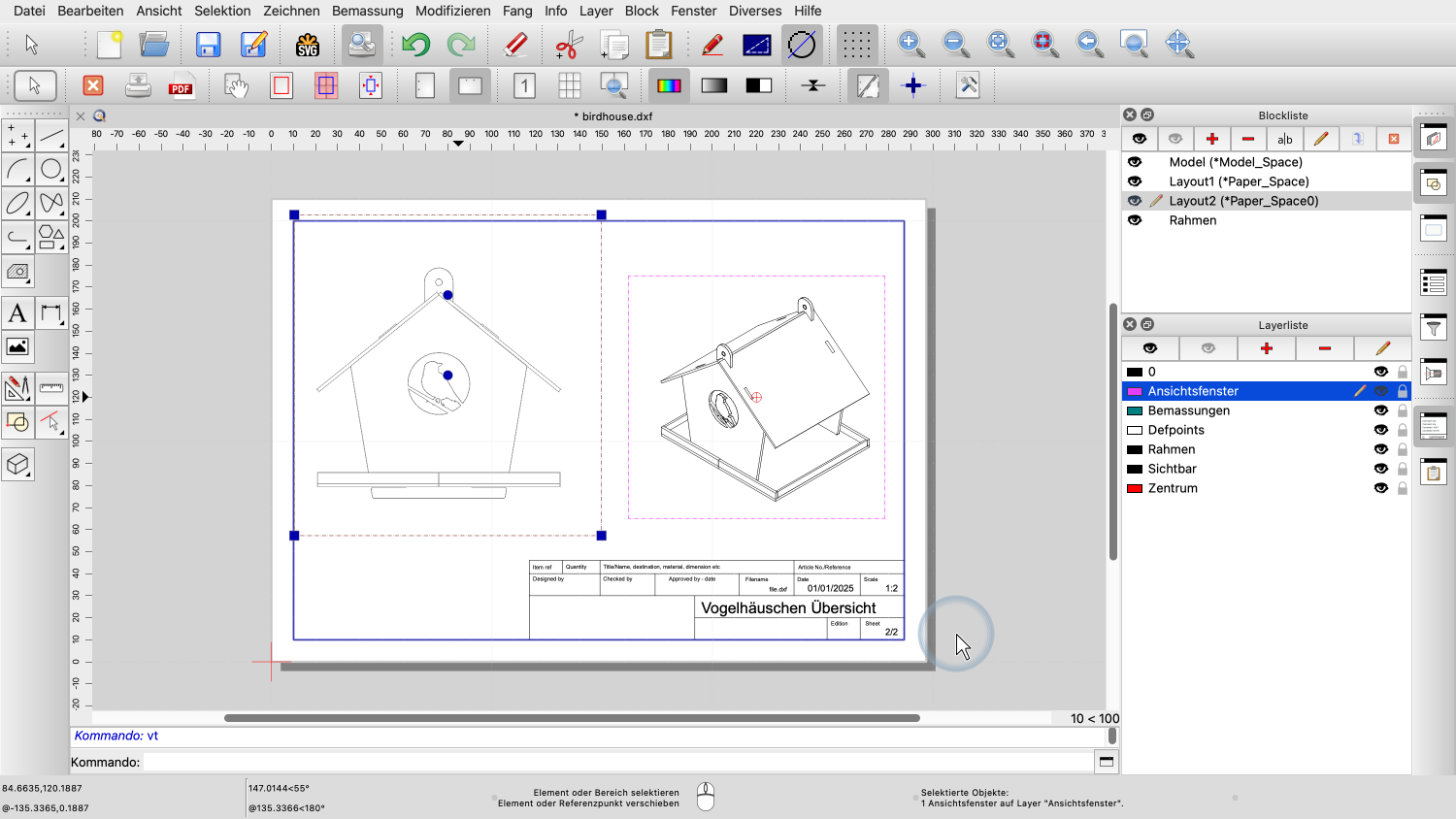Open the Modifizieren menu

point(452,11)
